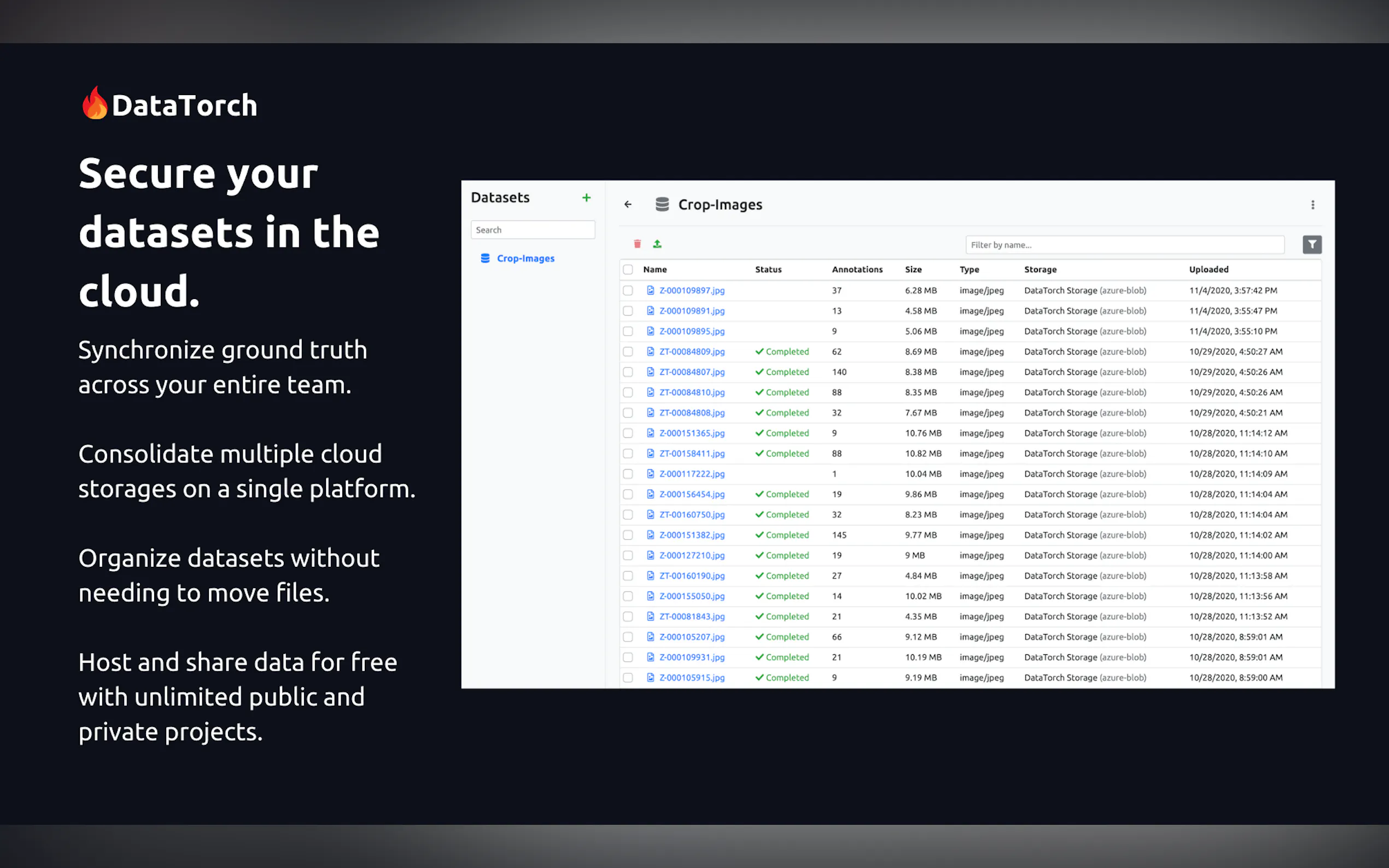Sort by the Storage column header
The height and width of the screenshot is (868, 1389).
coord(1041,269)
